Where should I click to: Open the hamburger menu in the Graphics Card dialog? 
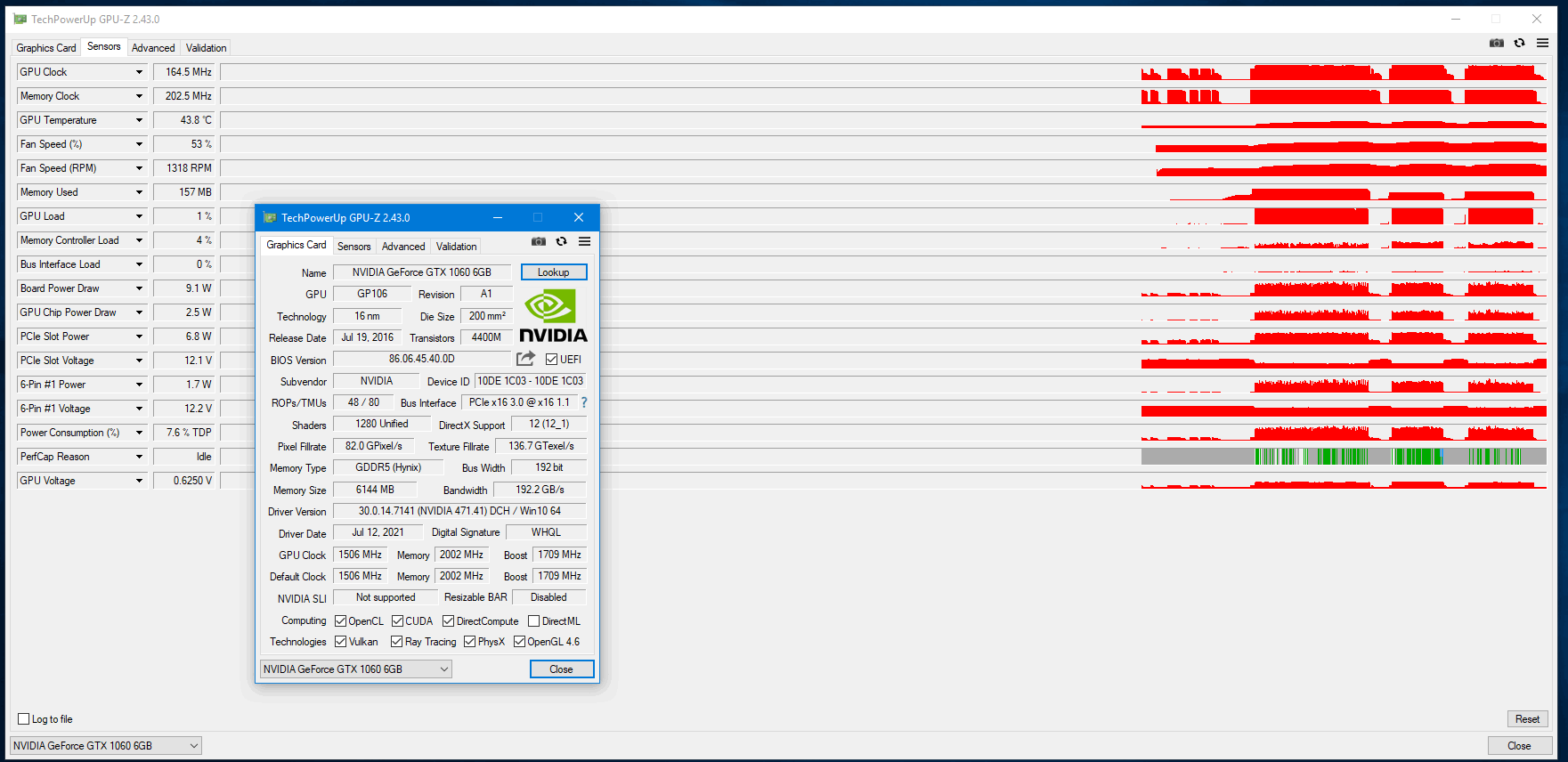[x=584, y=241]
